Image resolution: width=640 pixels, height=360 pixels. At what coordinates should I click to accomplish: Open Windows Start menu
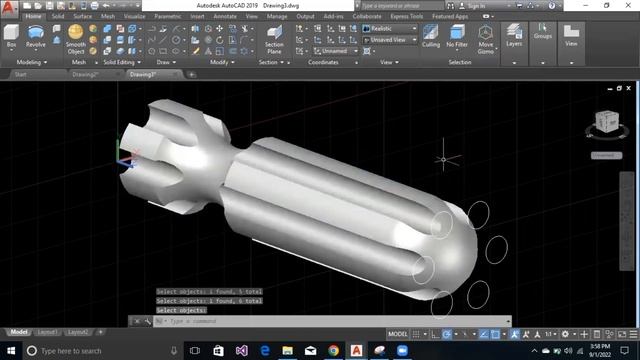point(11,351)
